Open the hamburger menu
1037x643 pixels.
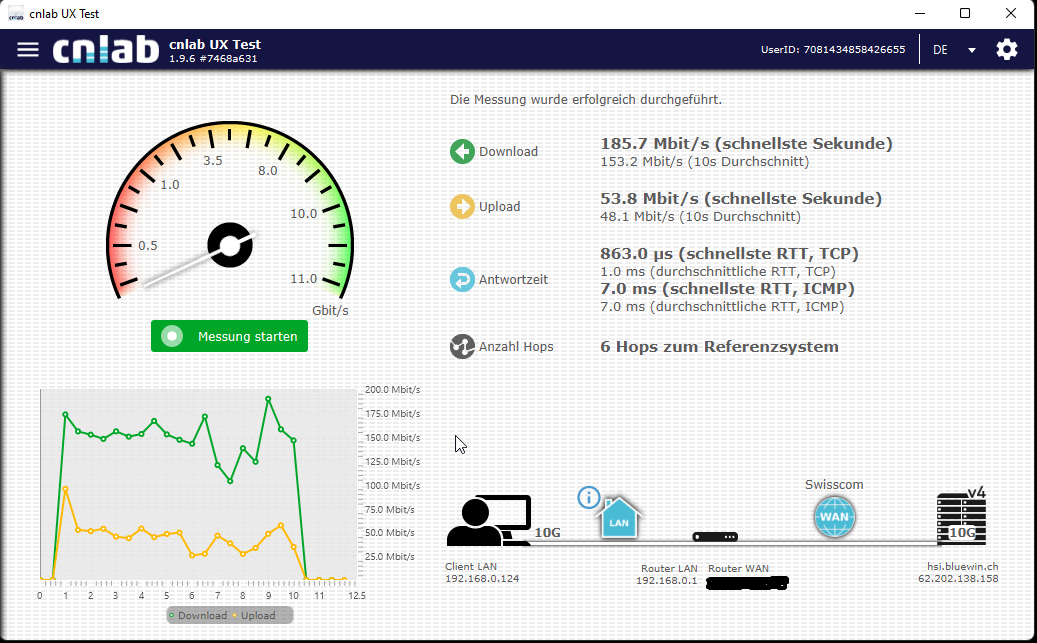tap(28, 49)
